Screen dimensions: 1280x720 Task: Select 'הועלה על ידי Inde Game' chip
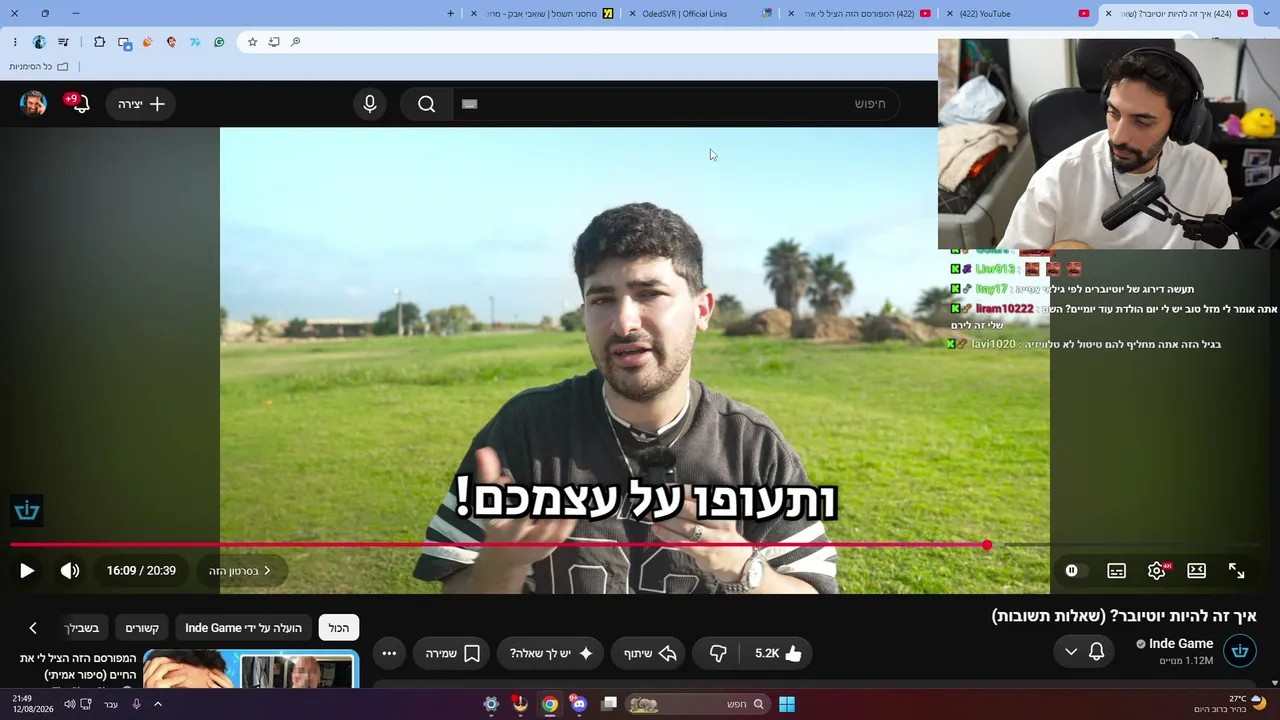[x=243, y=628]
